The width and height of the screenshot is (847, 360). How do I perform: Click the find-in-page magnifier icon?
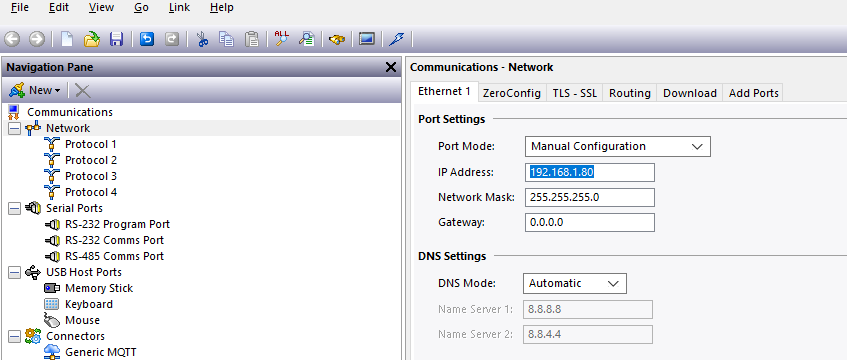(x=307, y=39)
